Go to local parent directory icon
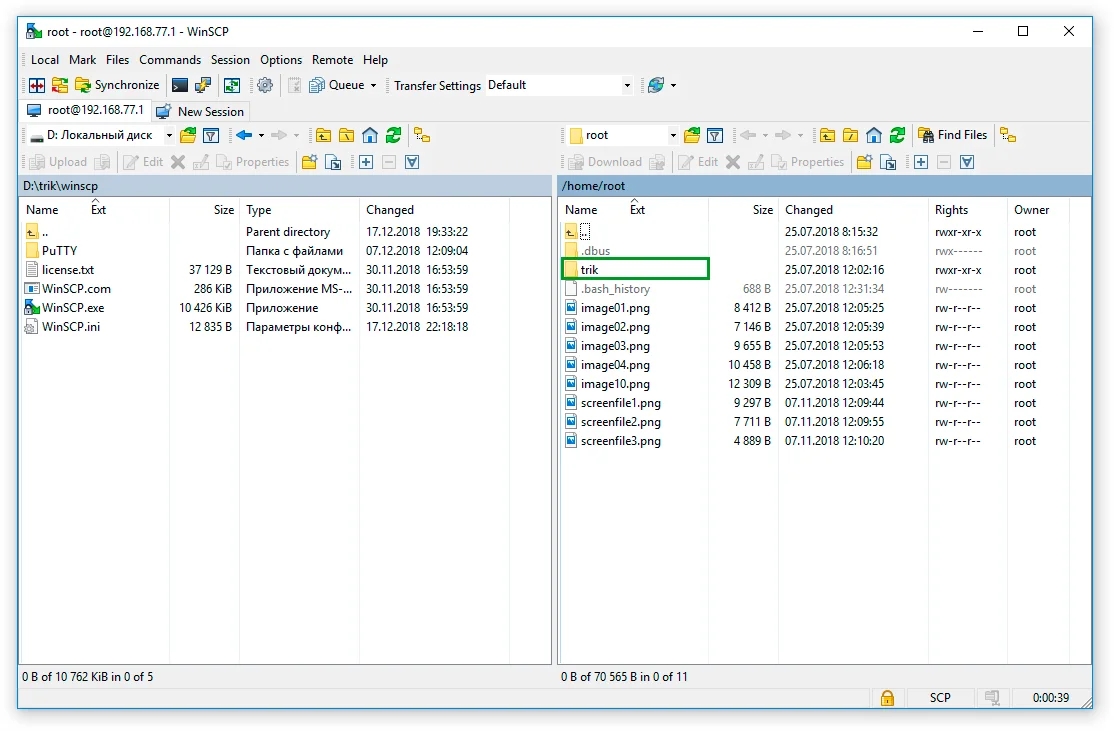This screenshot has width=1114, height=731. pyautogui.click(x=323, y=135)
